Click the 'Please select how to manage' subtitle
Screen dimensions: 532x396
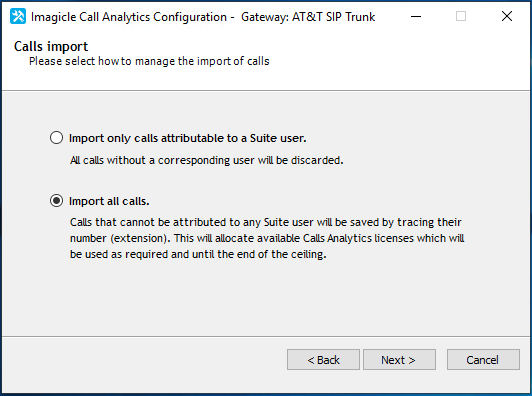click(x=149, y=61)
